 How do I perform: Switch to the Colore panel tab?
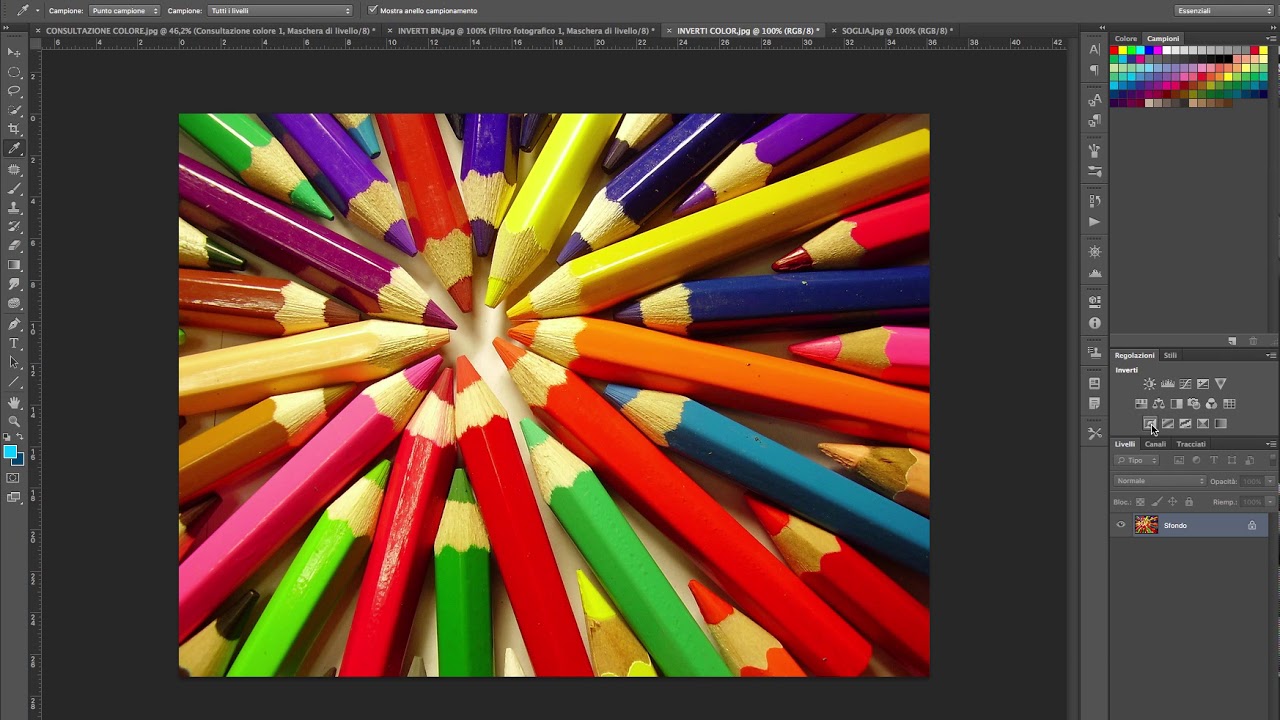pos(1126,38)
